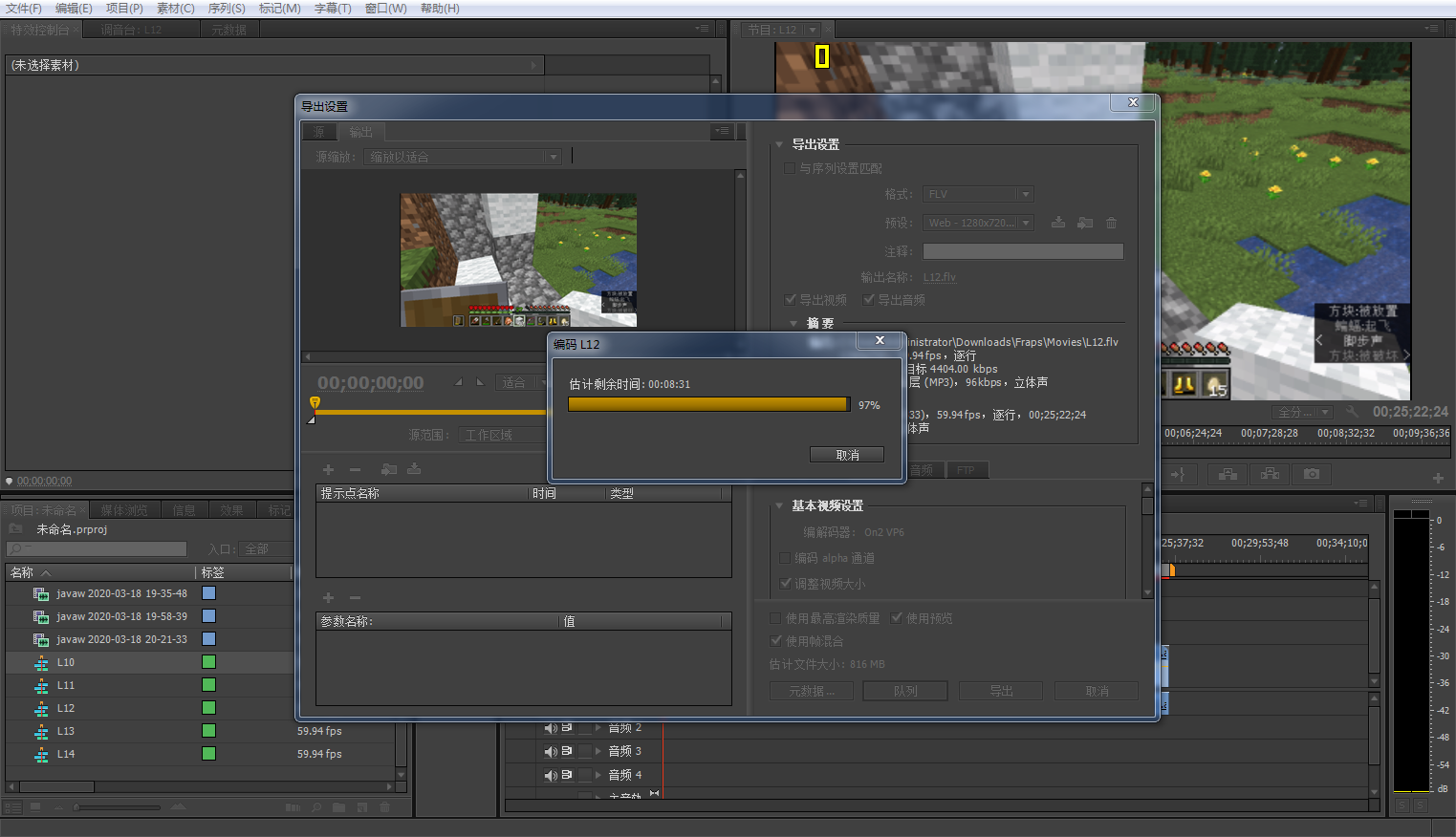This screenshot has height=837, width=1456.
Task: Open Help menu
Action: coord(440,8)
